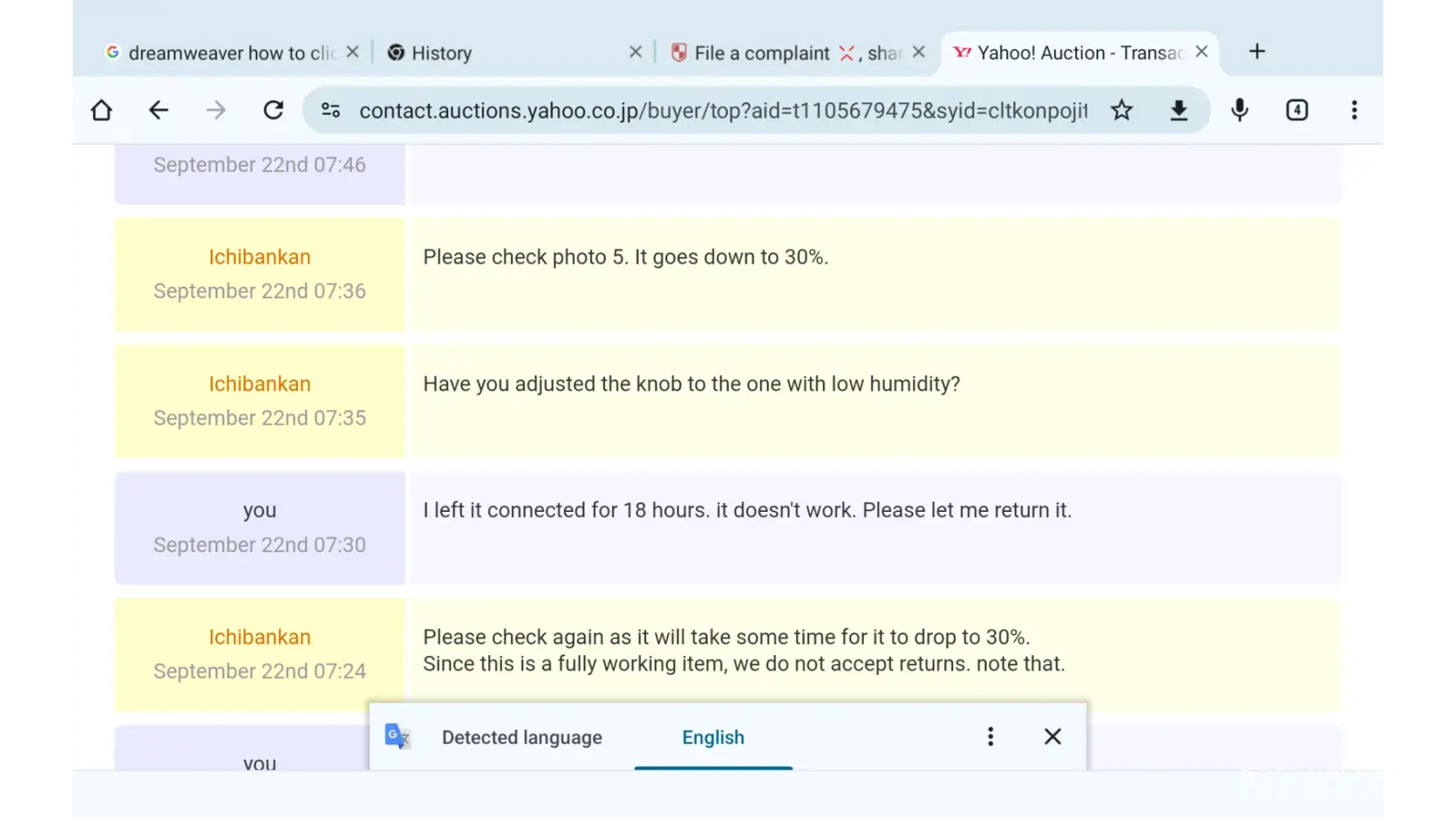This screenshot has height=819, width=1456.
Task: Bookmark this page with the star
Action: 1122,111
